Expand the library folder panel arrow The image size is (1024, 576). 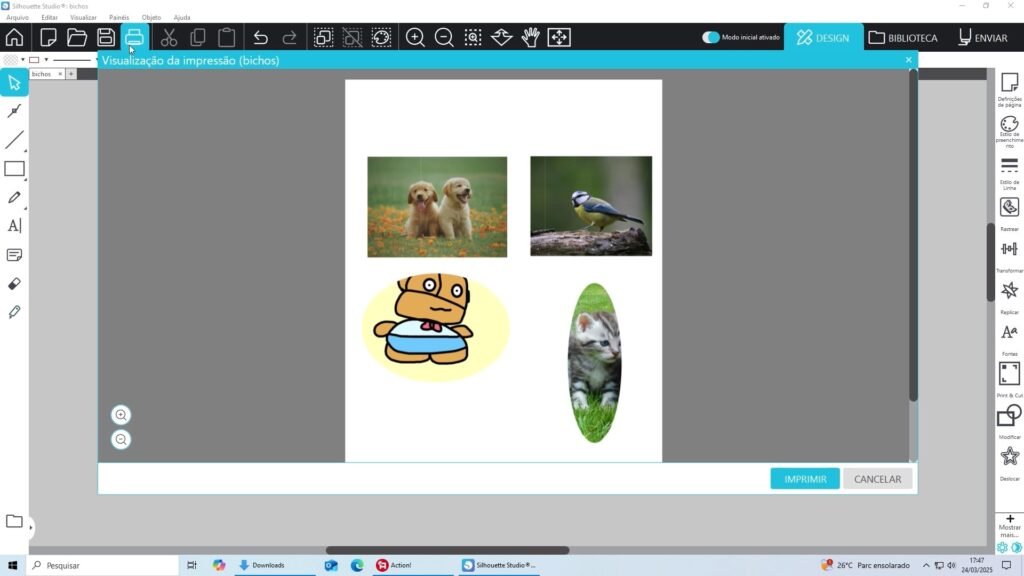coord(31,526)
